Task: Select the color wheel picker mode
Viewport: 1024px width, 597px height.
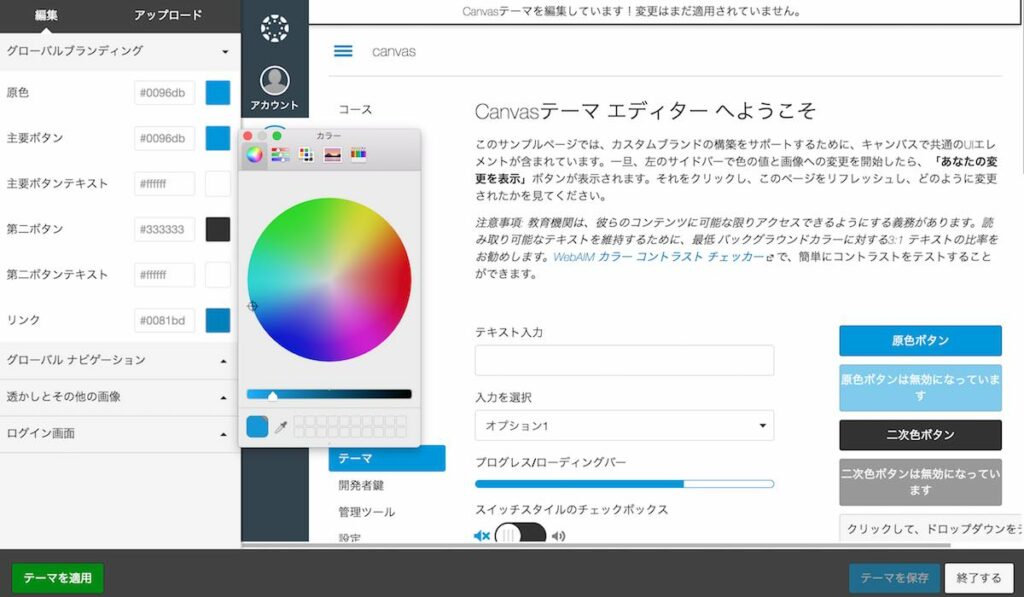Action: [x=254, y=155]
